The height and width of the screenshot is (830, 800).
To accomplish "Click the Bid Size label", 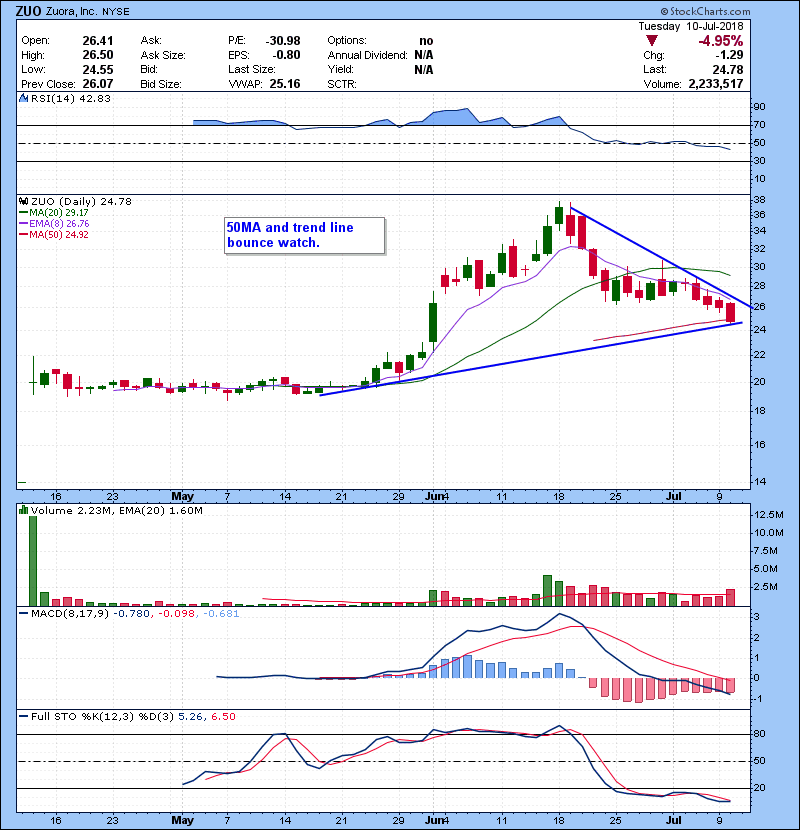I will click(x=161, y=84).
